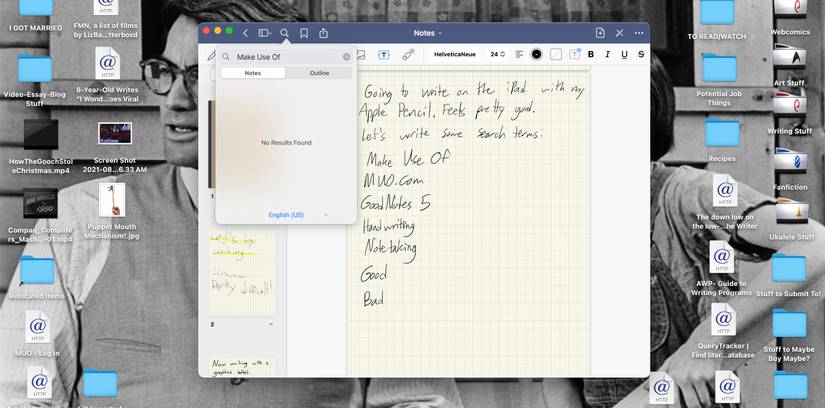The image size is (825, 408).
Task: Select the Text box tool
Action: [x=384, y=55]
